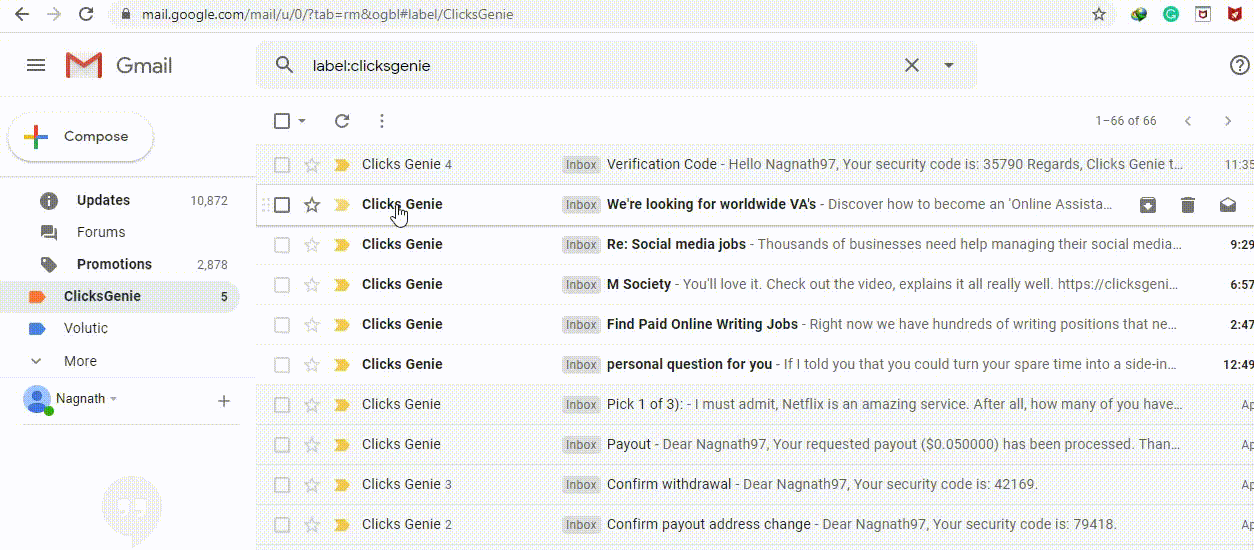This screenshot has height=550, width=1254.
Task: Select the Social media jobs email checkbox
Action: coord(282,245)
